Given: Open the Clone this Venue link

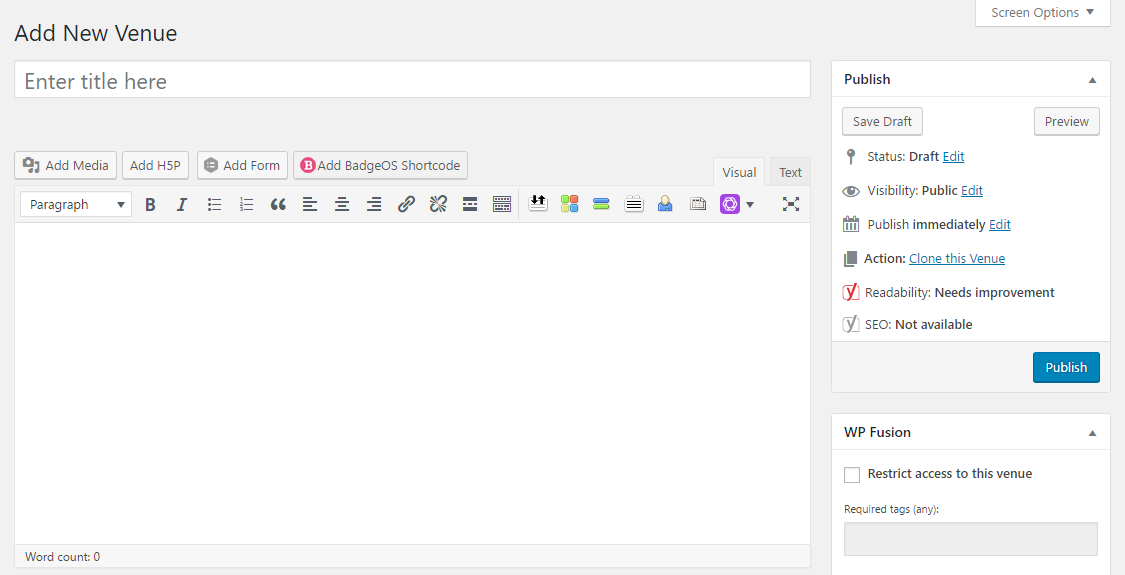Looking at the screenshot, I should coord(956,258).
